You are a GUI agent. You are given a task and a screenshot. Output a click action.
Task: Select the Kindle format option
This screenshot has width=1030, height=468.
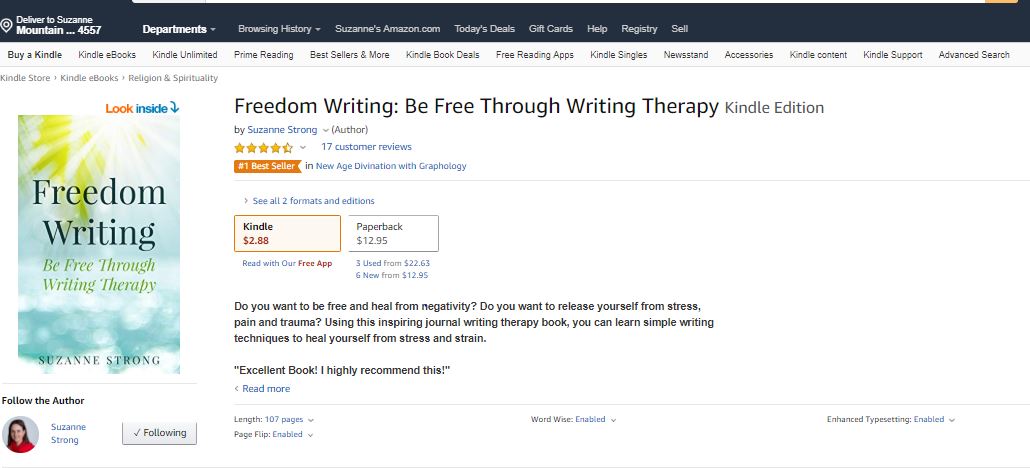coord(287,234)
